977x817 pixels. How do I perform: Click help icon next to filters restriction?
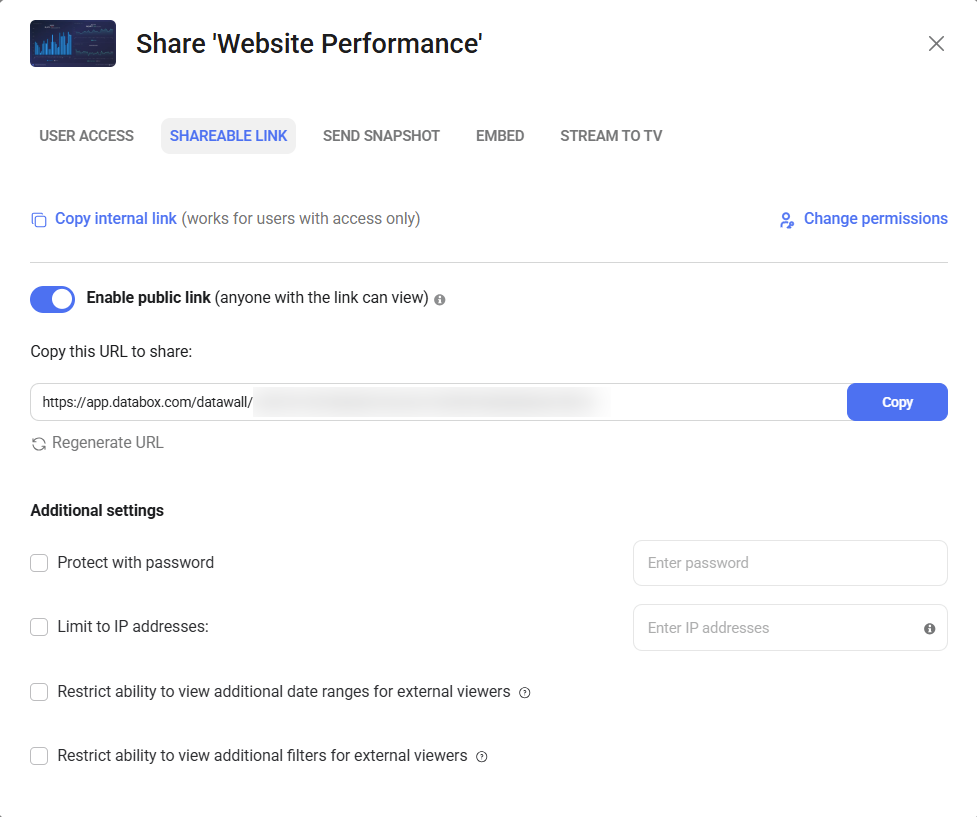482,757
